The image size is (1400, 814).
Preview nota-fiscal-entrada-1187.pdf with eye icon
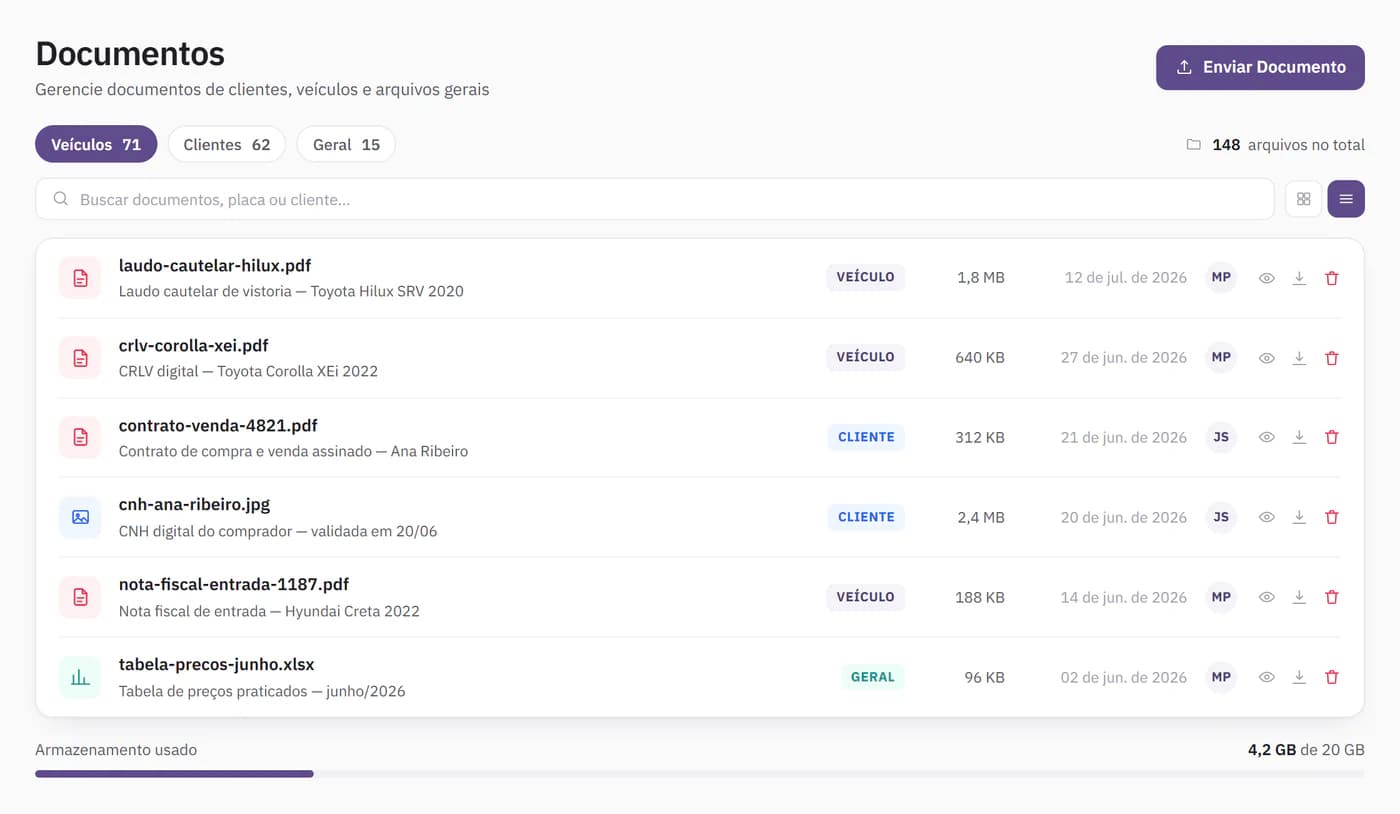1266,597
